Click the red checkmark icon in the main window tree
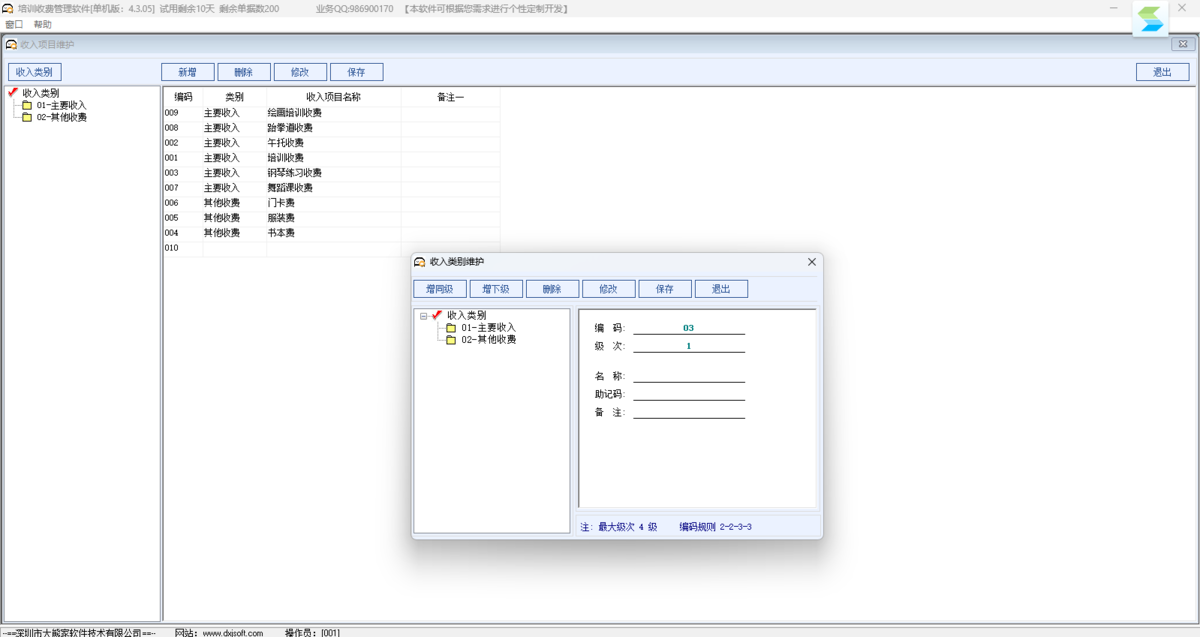Viewport: 1200px width, 637px height. (x=12, y=93)
